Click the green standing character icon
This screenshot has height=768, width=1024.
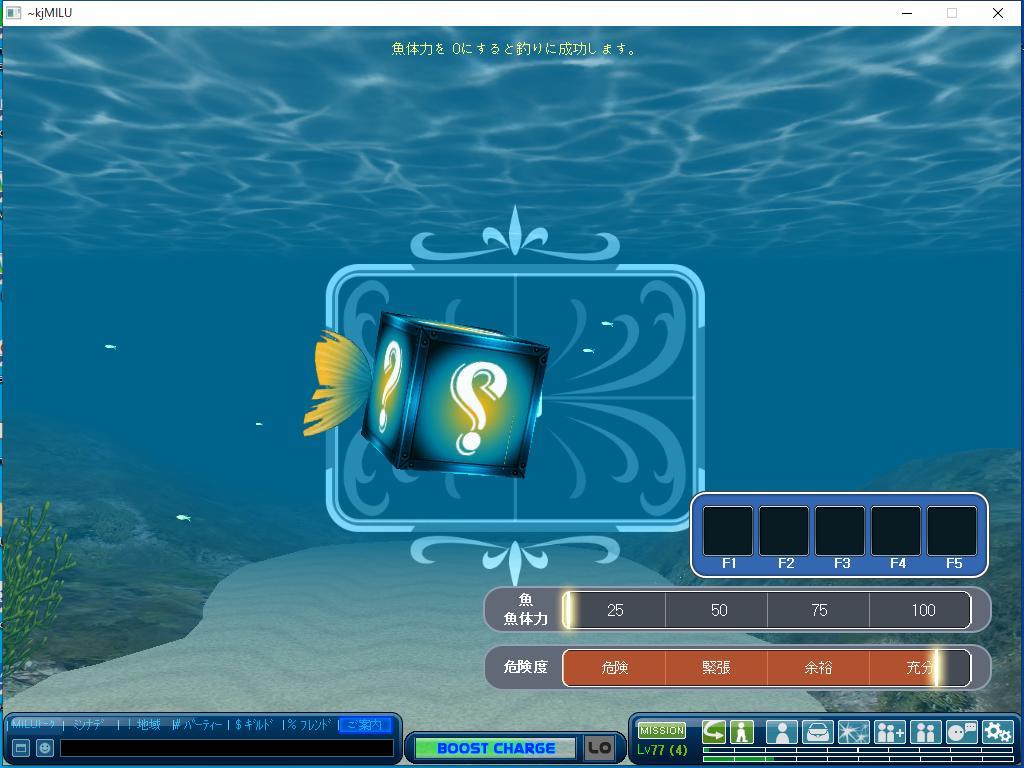741,732
